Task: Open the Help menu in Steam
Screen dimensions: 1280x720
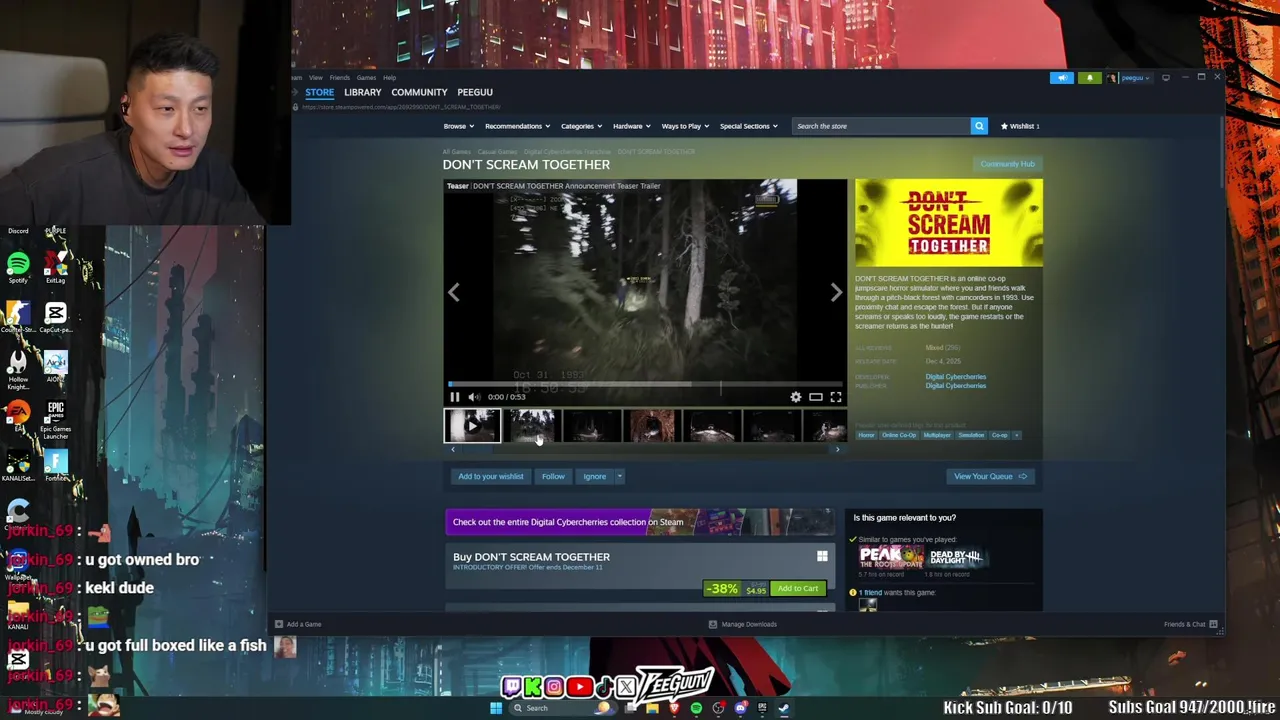Action: coord(389,78)
